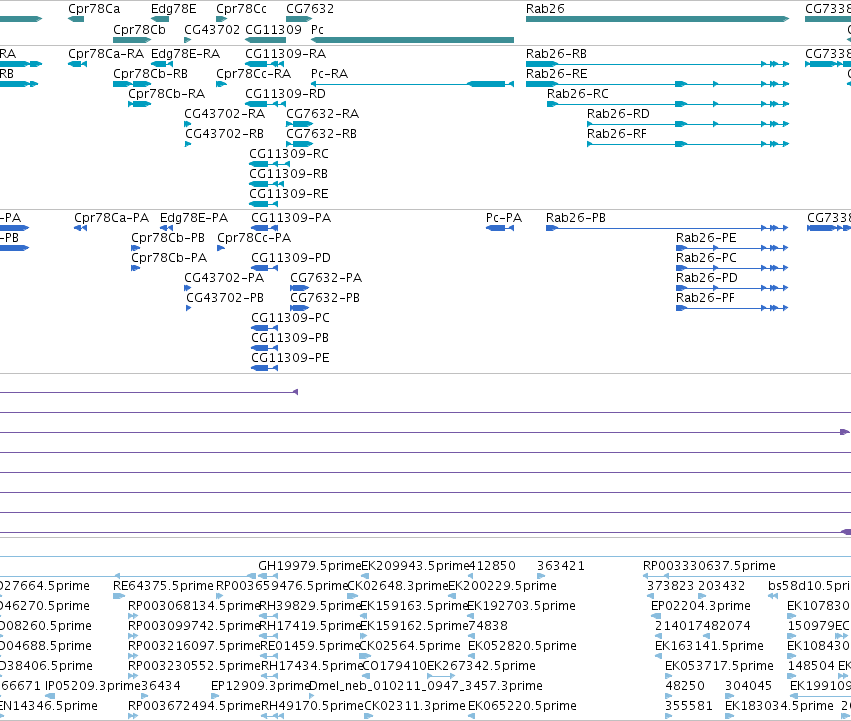Click protein label Rab26-PF
The height and width of the screenshot is (721, 851).
[705, 298]
